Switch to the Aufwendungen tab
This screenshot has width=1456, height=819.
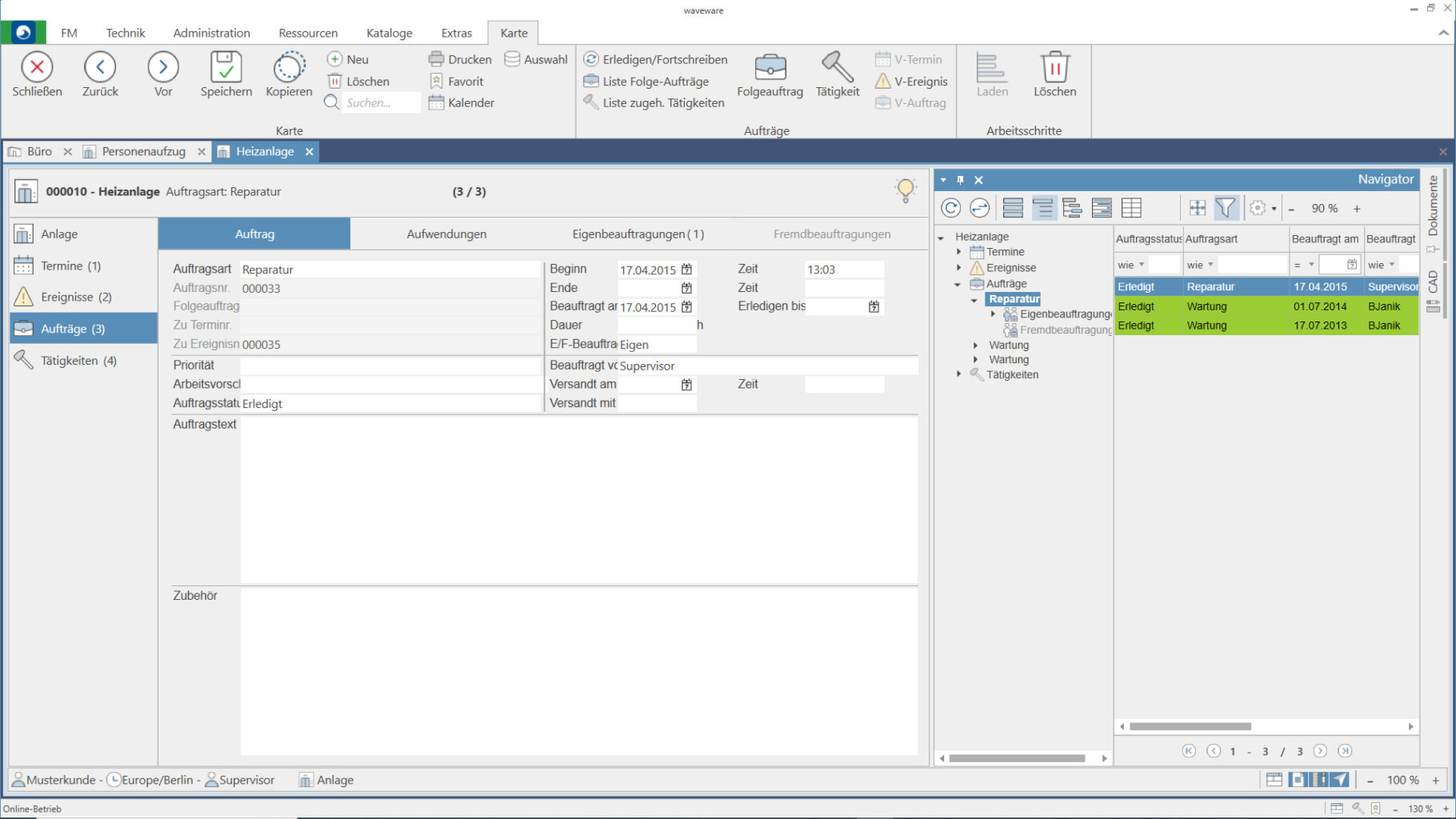[x=446, y=234]
